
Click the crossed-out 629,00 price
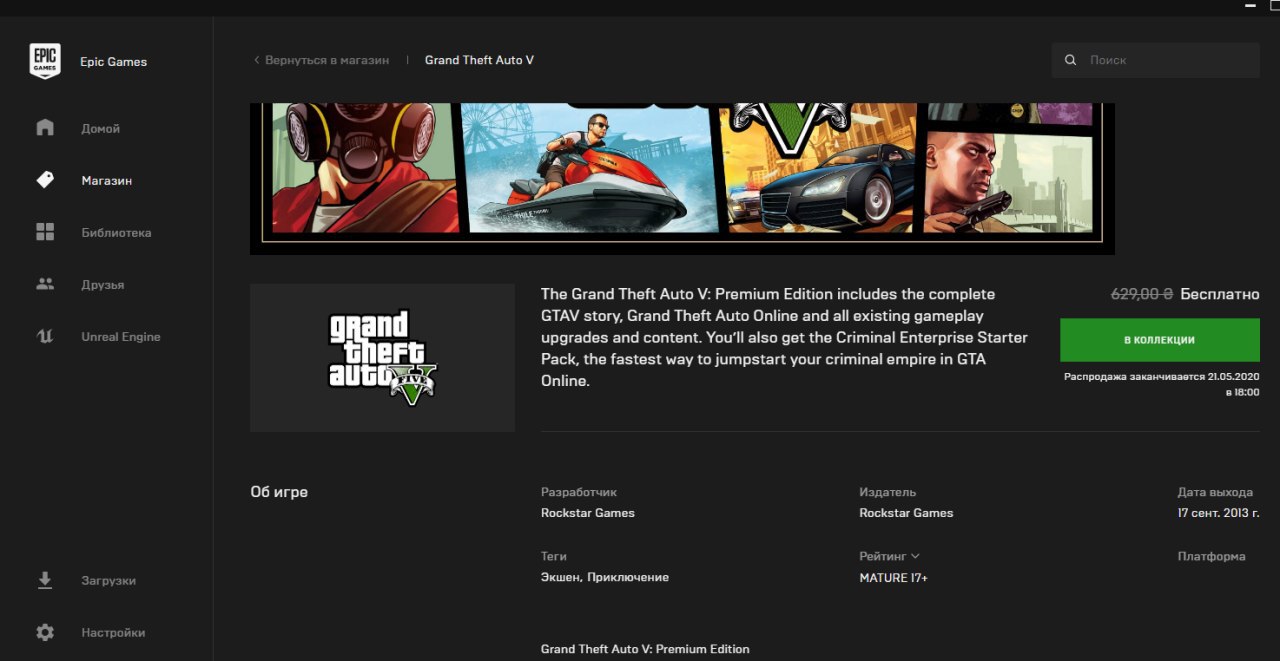tap(1142, 294)
